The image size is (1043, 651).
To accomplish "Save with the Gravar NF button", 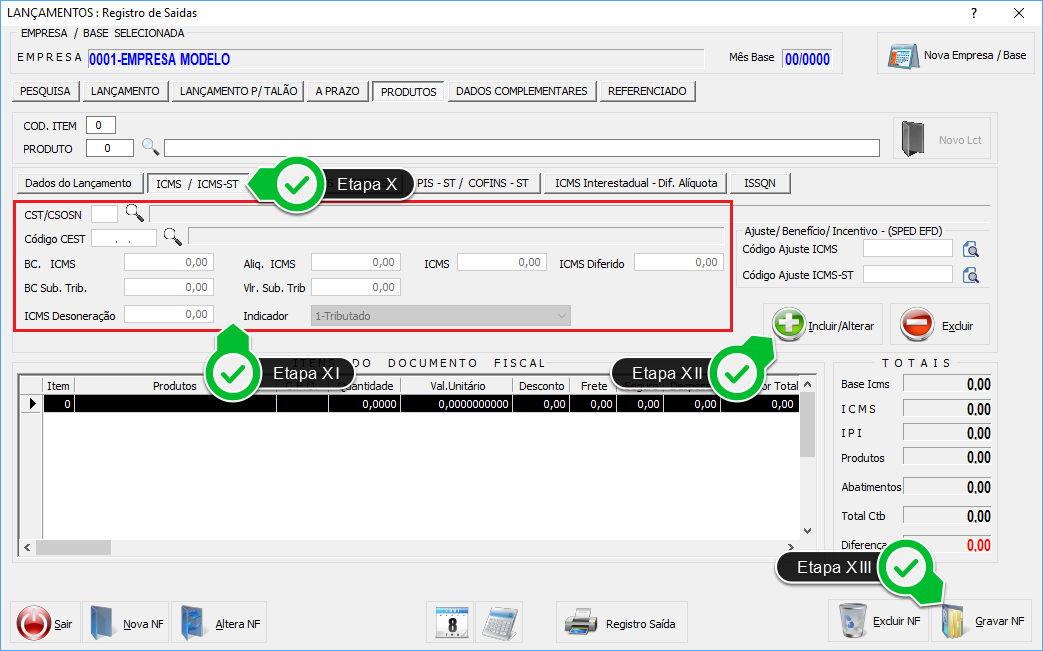I will click(x=981, y=622).
